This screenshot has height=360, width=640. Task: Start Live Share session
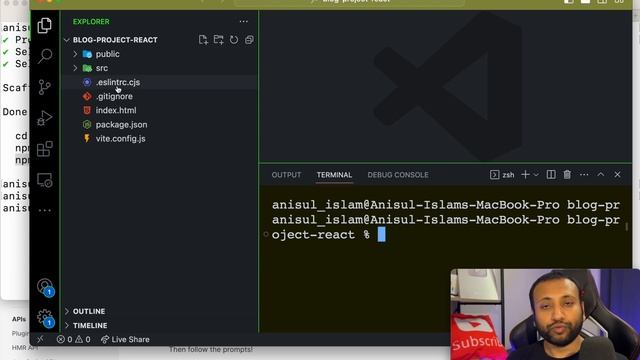(x=125, y=339)
